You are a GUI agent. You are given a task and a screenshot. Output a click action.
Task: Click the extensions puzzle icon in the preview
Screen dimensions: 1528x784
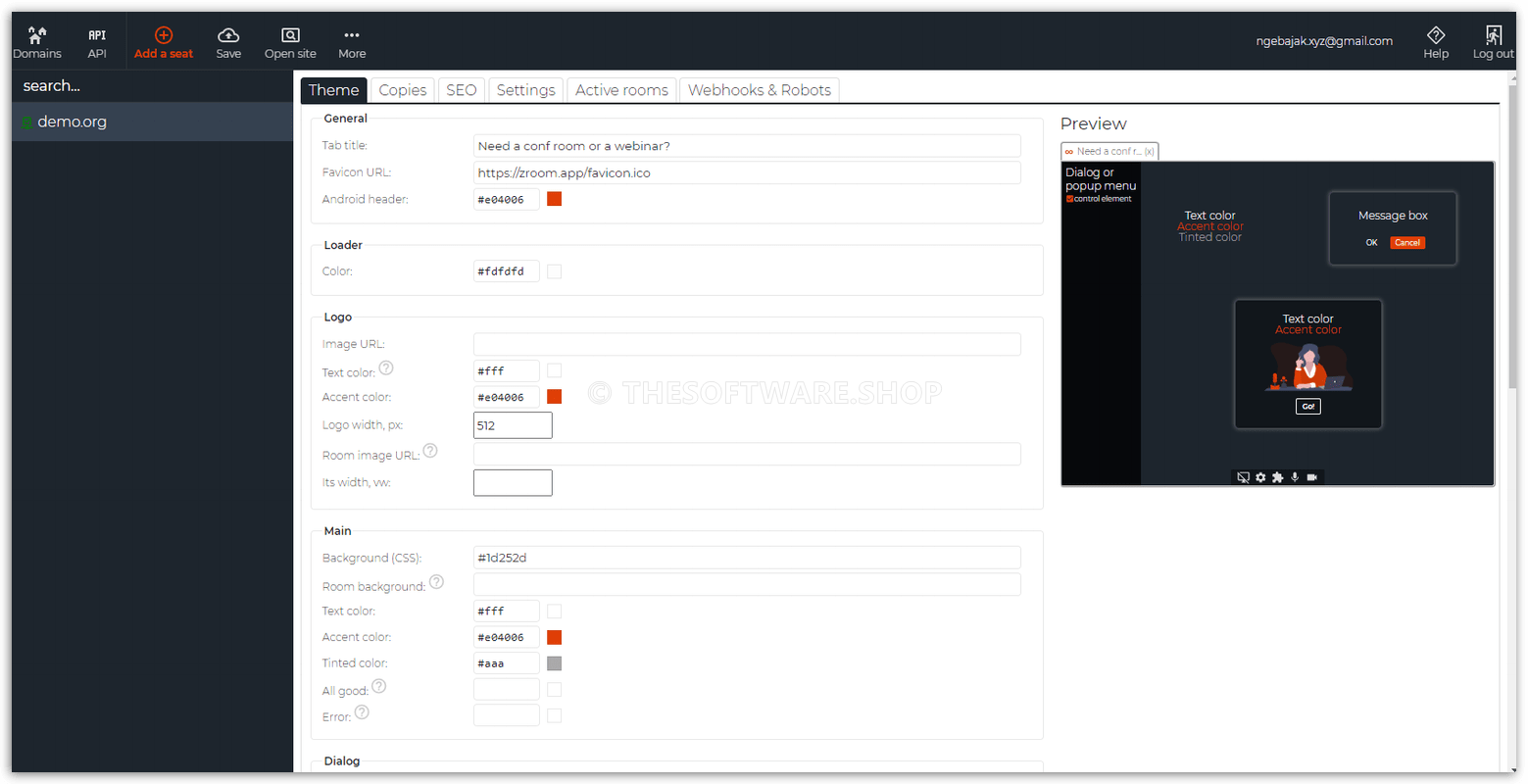(1277, 477)
